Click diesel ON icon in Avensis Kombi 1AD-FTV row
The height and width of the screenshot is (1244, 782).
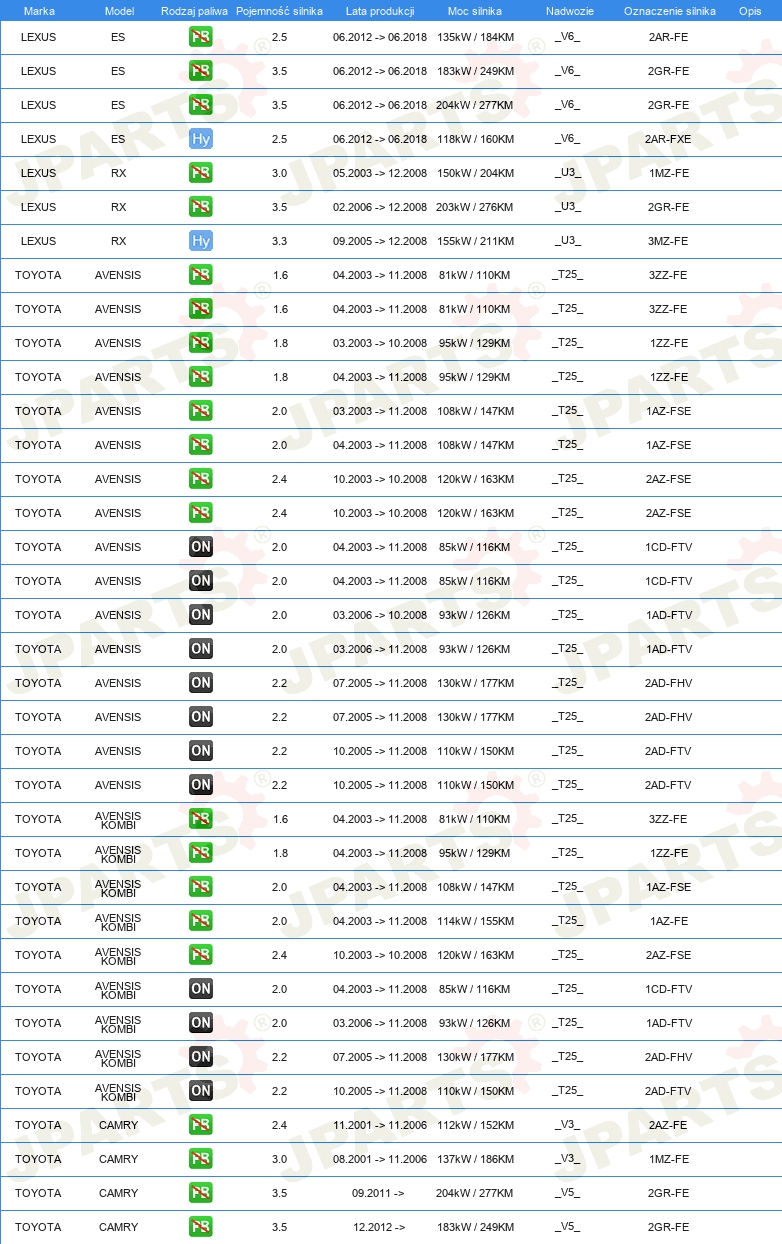pos(201,1023)
